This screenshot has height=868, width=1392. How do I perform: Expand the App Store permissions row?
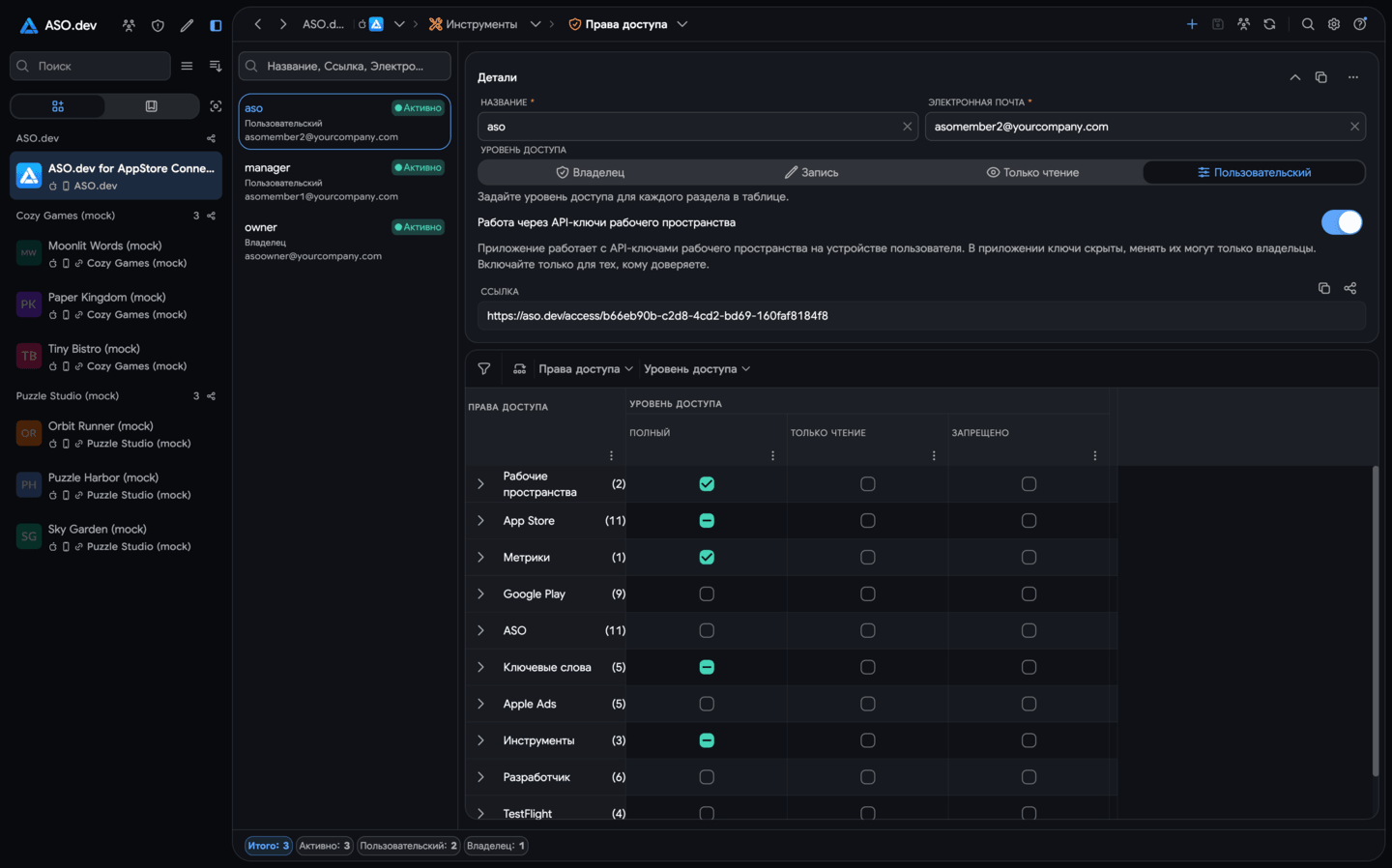pyautogui.click(x=480, y=521)
